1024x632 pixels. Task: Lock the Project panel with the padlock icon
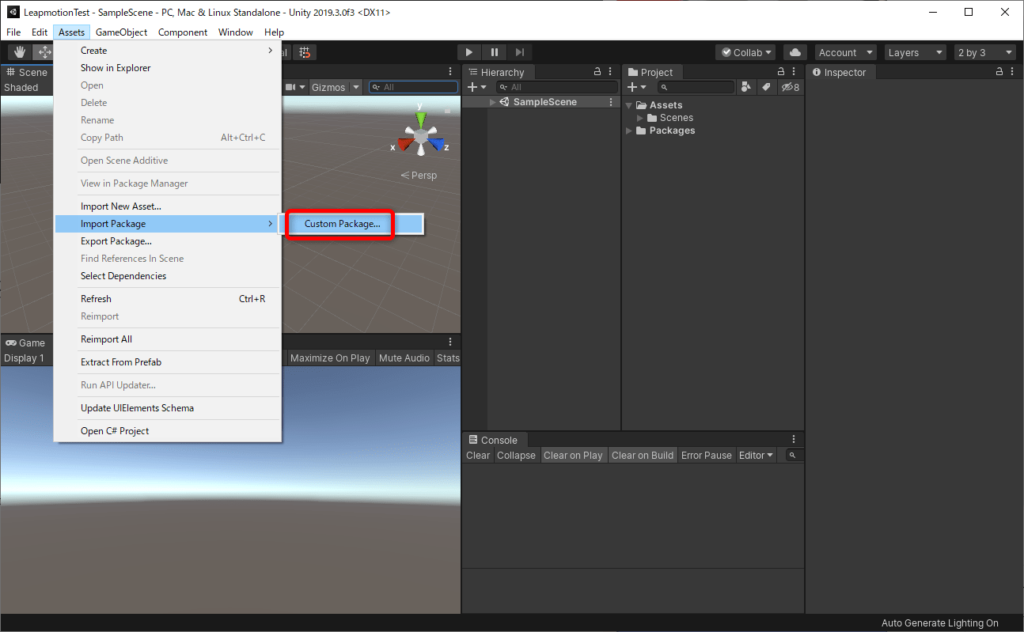[x=780, y=72]
